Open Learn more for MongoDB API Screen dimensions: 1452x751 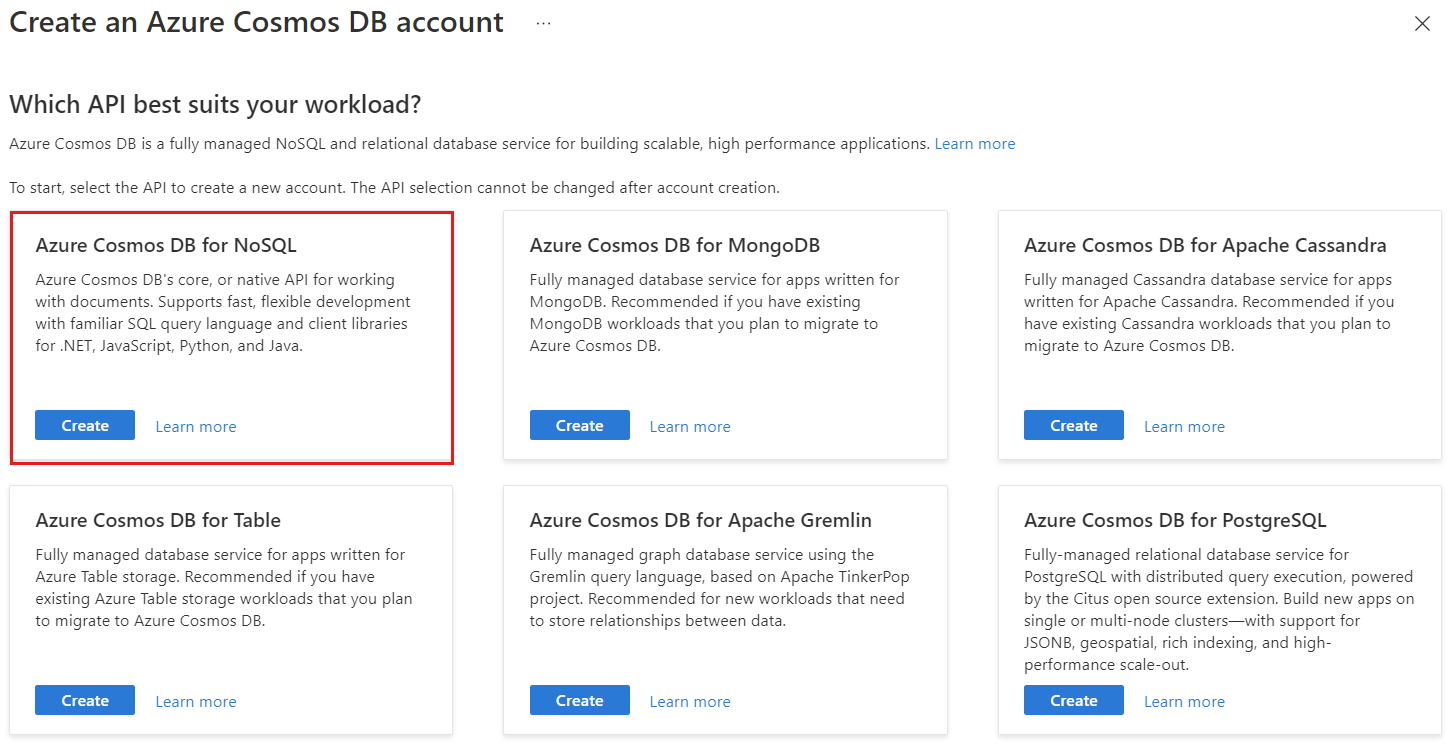click(690, 426)
